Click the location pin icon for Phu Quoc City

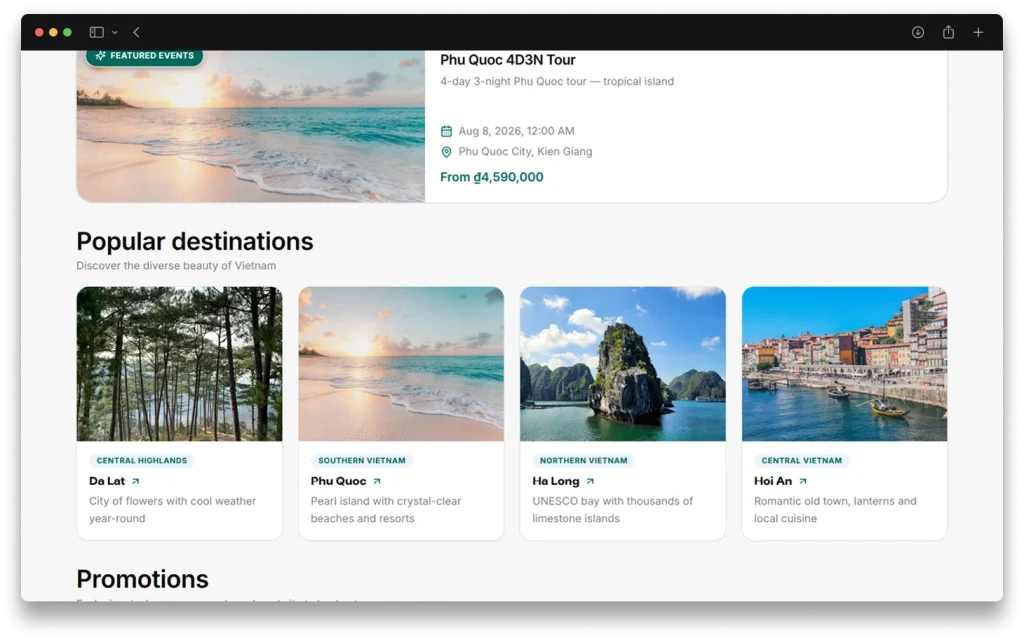tap(446, 152)
